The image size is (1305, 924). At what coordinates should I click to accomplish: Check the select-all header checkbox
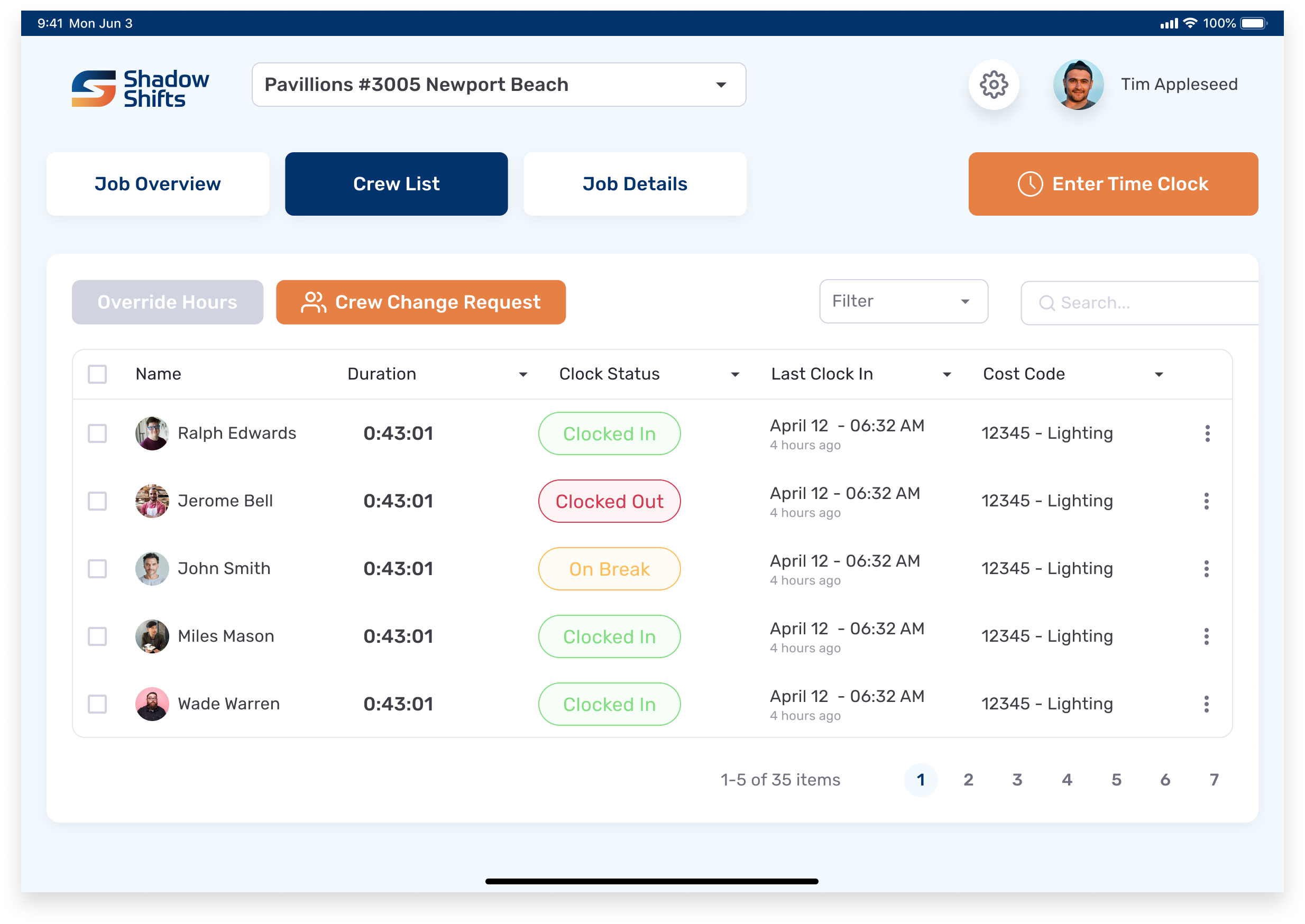tap(97, 374)
